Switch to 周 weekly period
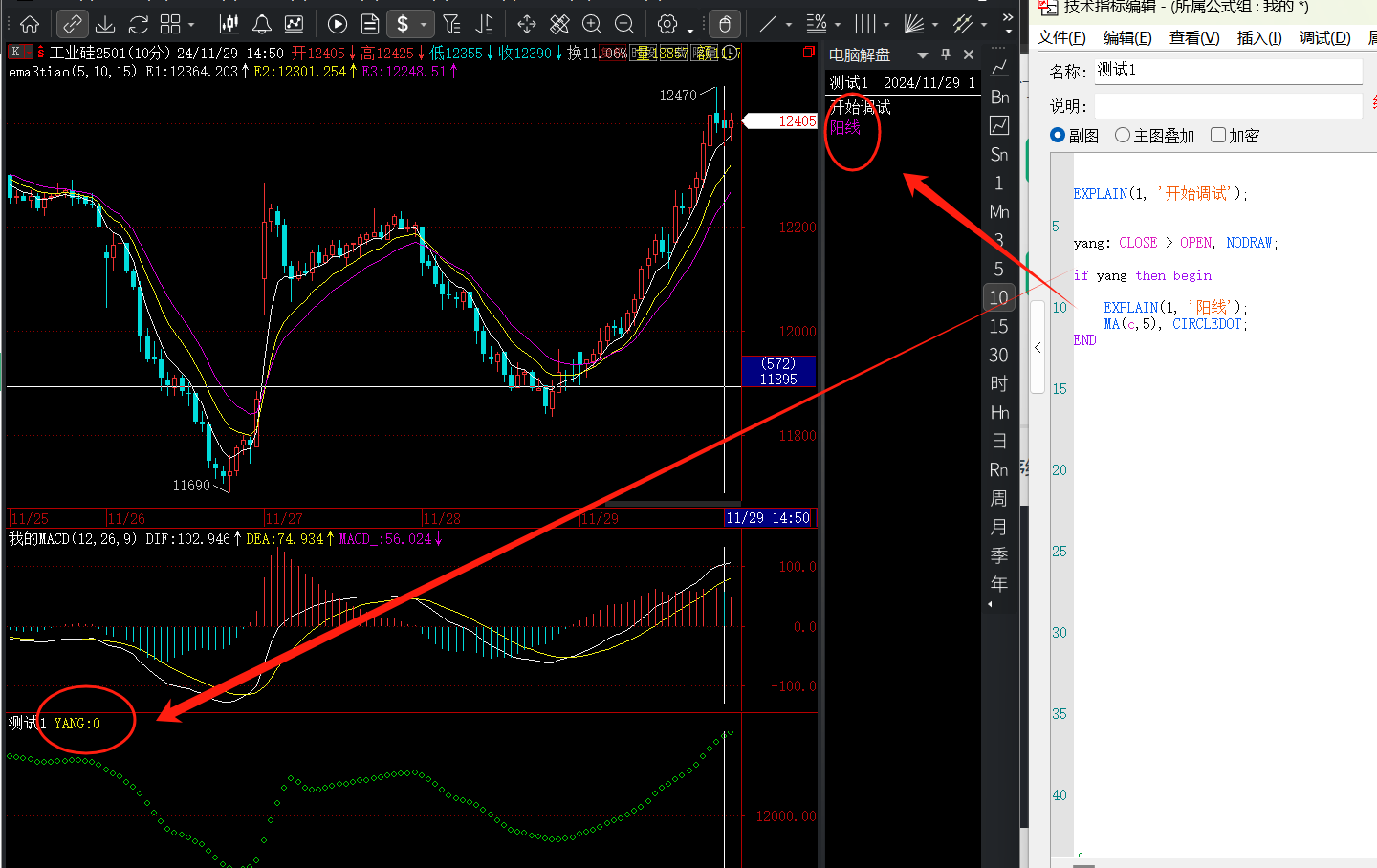 999,498
